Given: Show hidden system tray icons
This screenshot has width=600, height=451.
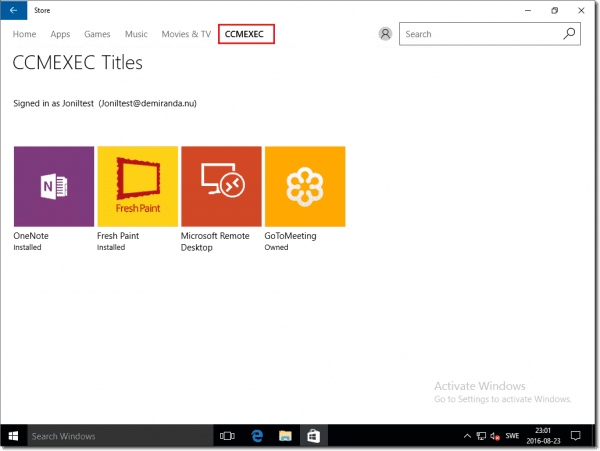Looking at the screenshot, I should tap(467, 436).
